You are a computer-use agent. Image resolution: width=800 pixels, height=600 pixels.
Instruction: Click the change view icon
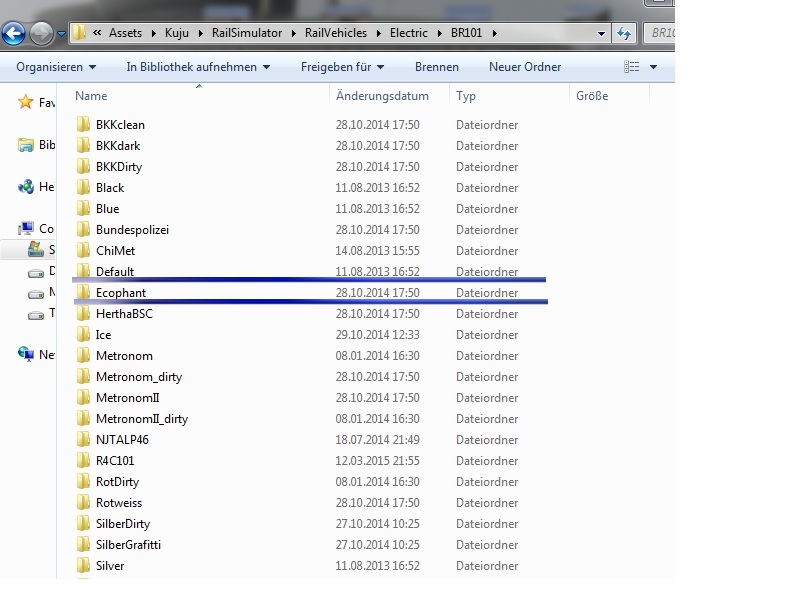pos(632,67)
